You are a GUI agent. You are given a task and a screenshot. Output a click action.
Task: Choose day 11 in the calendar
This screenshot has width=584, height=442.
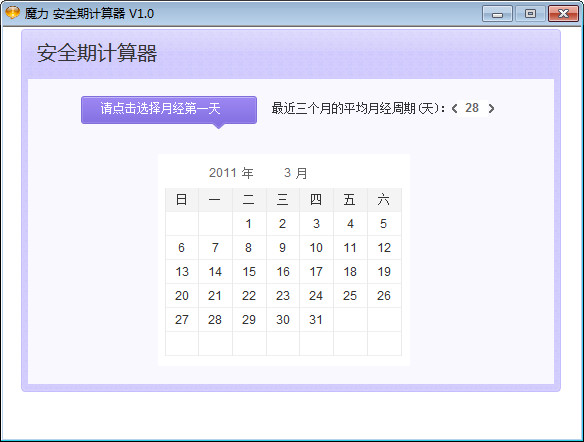[350, 248]
